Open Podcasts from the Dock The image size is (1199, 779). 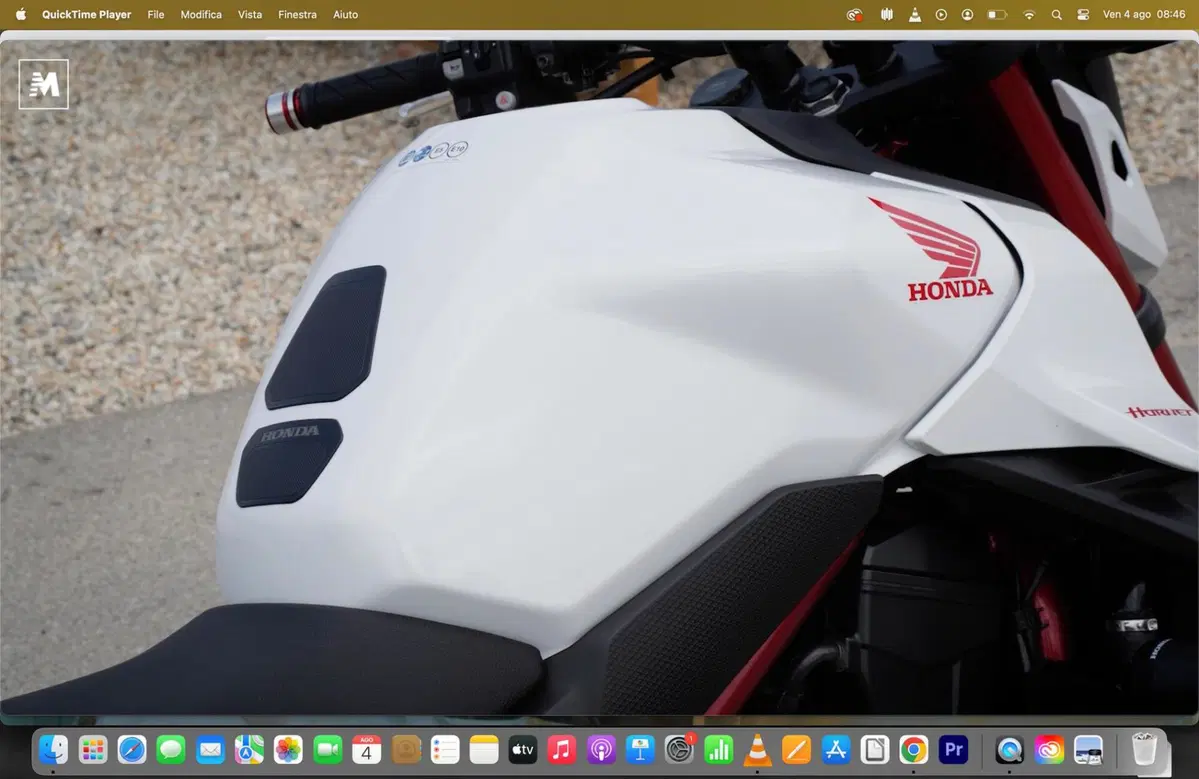point(601,750)
